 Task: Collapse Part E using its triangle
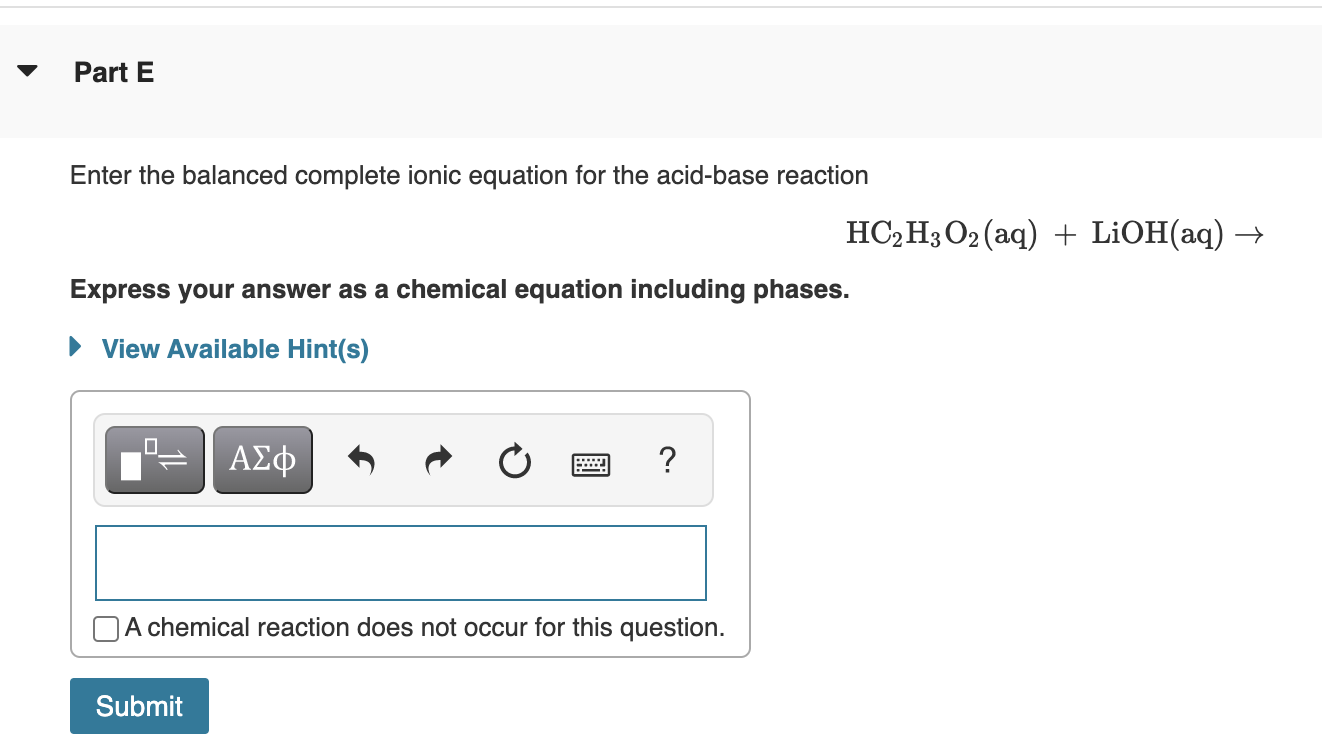[27, 70]
